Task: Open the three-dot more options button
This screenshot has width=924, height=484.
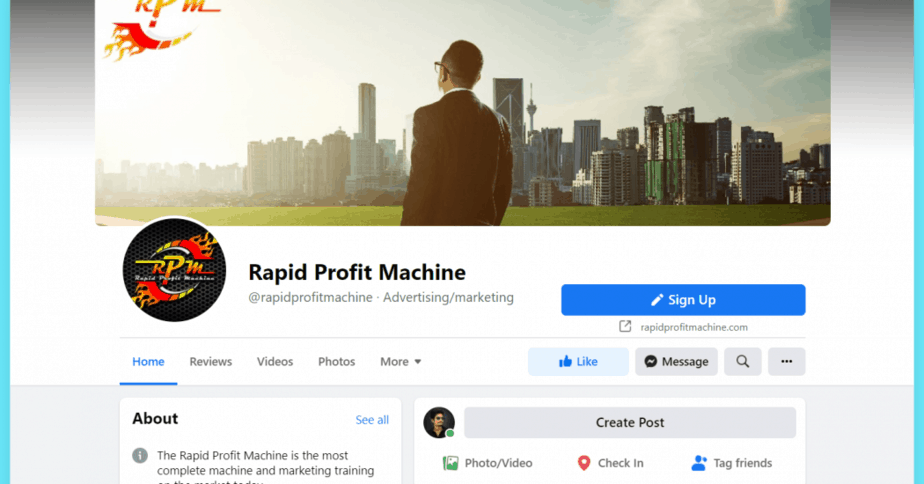Action: (787, 361)
